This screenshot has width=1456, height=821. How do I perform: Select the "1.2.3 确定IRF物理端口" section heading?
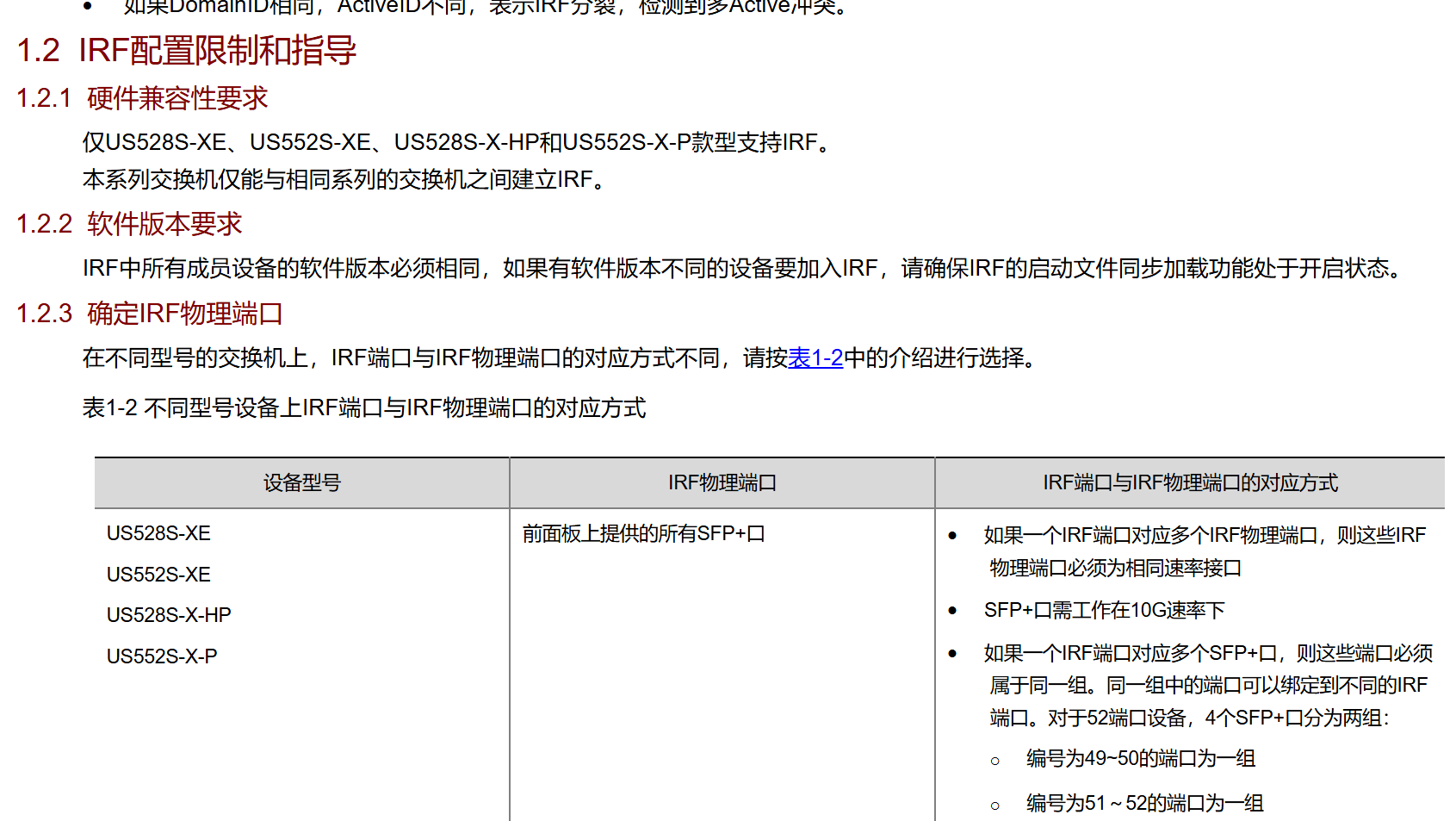pos(150,314)
